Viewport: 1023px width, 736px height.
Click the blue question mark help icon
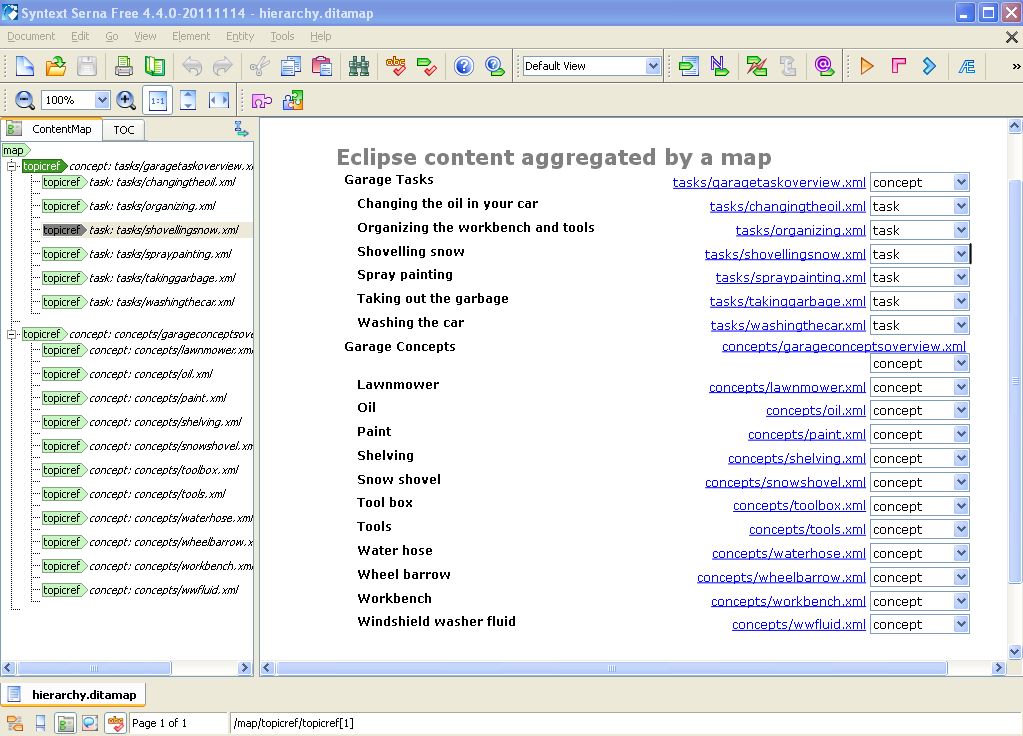pyautogui.click(x=463, y=66)
